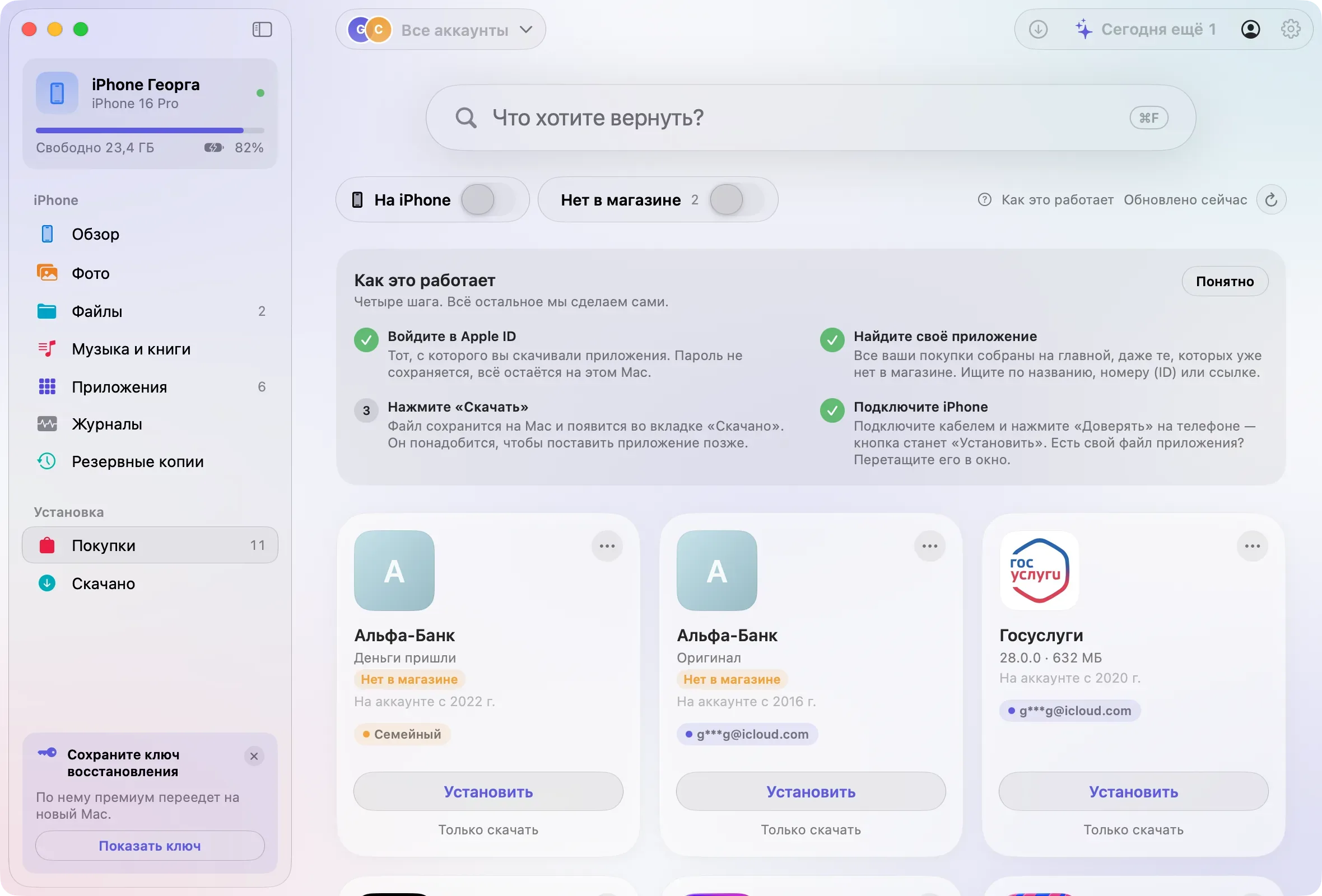Click Только скачать under Альфа-Банк Деньги пришли

pos(488,829)
